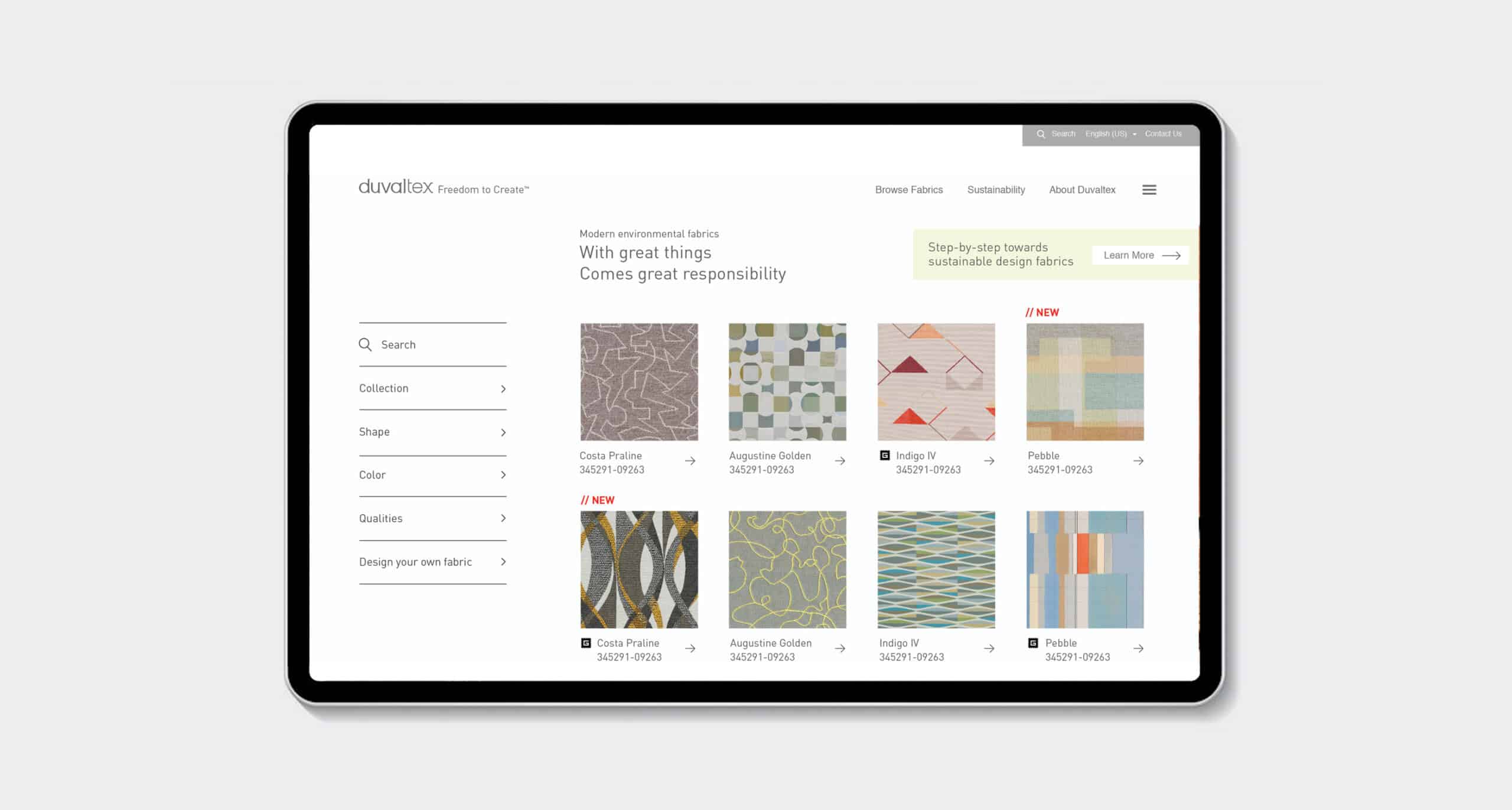Screen dimensions: 1512x810
Task: Click arrow beside first-row Augustine Golden
Action: click(x=839, y=461)
